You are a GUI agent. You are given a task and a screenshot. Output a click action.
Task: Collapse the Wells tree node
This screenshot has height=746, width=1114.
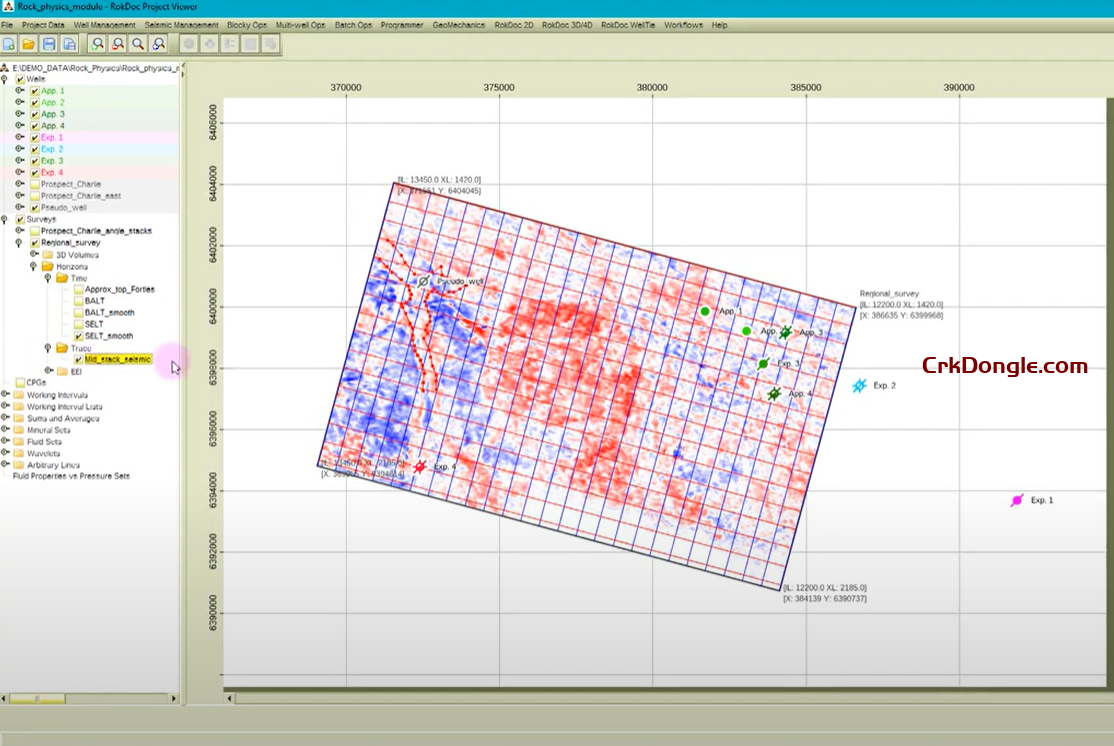coord(6,79)
